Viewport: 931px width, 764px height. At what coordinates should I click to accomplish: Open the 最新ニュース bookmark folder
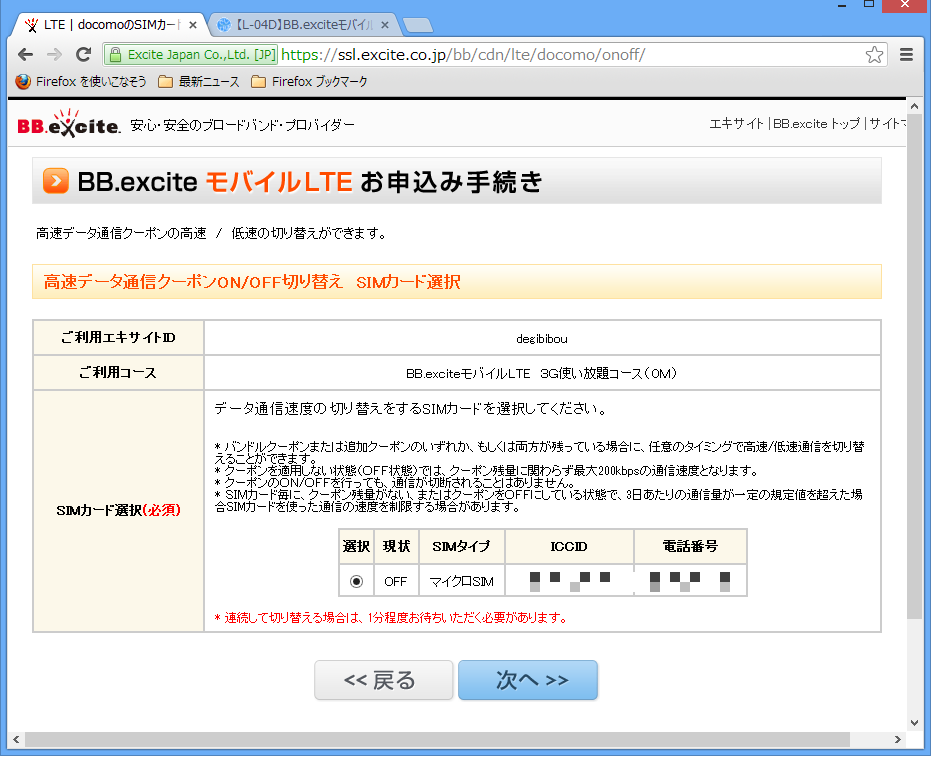click(x=199, y=81)
